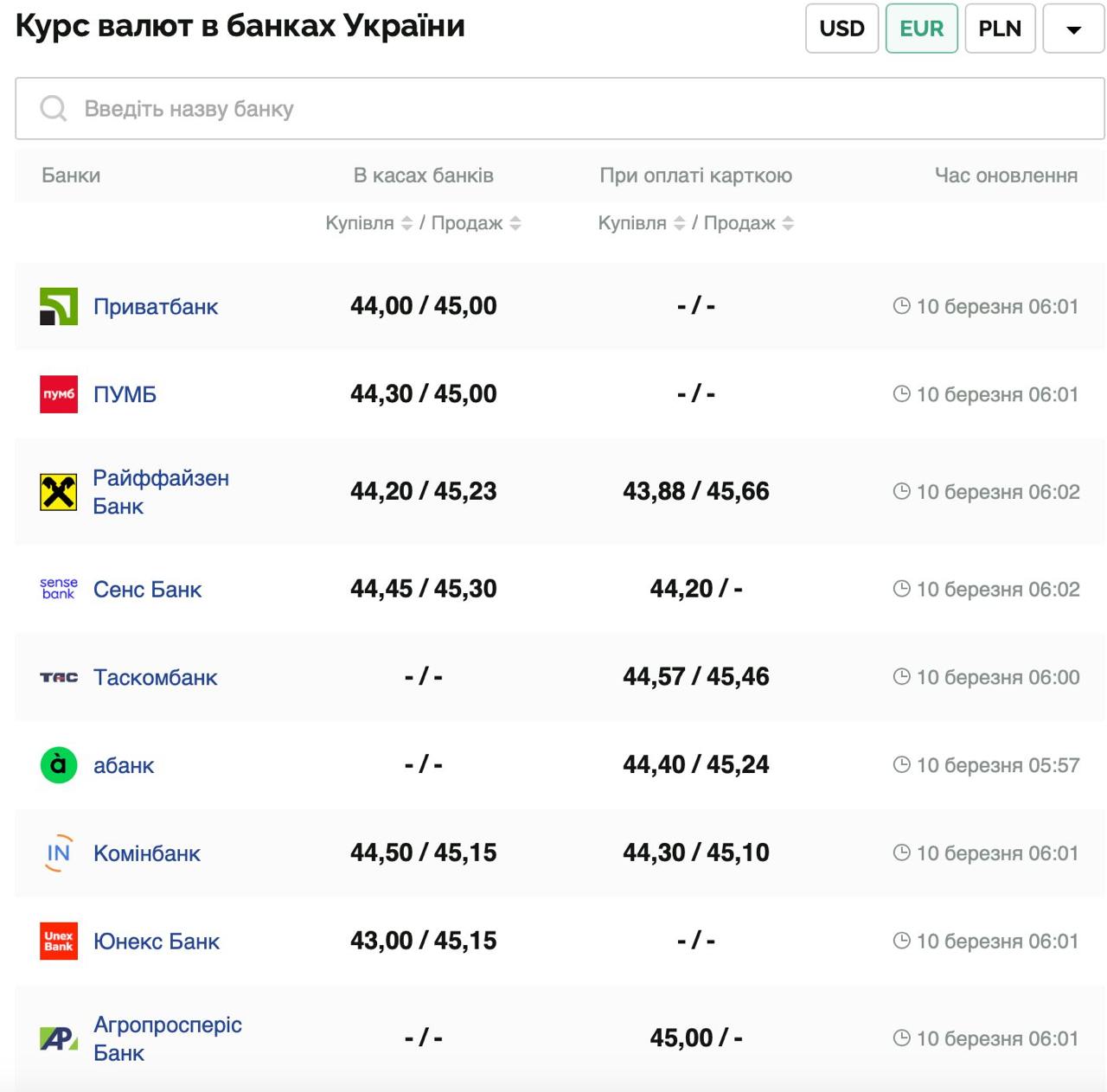Sort by cash desk Купівля rate
This screenshot has height=1092, width=1107.
pyautogui.click(x=406, y=223)
